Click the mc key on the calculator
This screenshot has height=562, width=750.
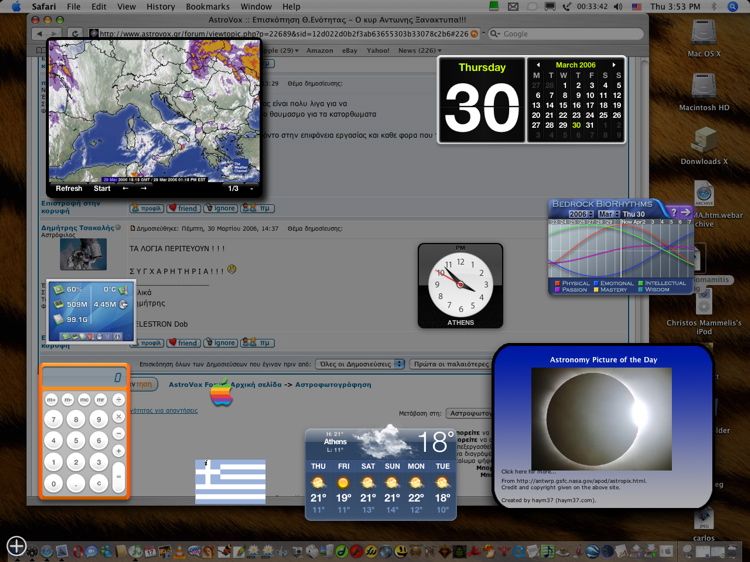point(84,399)
